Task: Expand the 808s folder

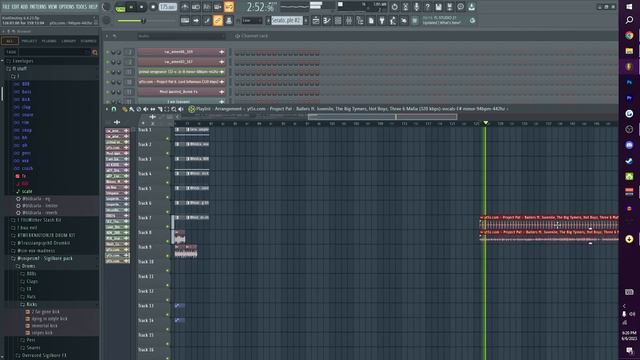Action: tap(31, 274)
